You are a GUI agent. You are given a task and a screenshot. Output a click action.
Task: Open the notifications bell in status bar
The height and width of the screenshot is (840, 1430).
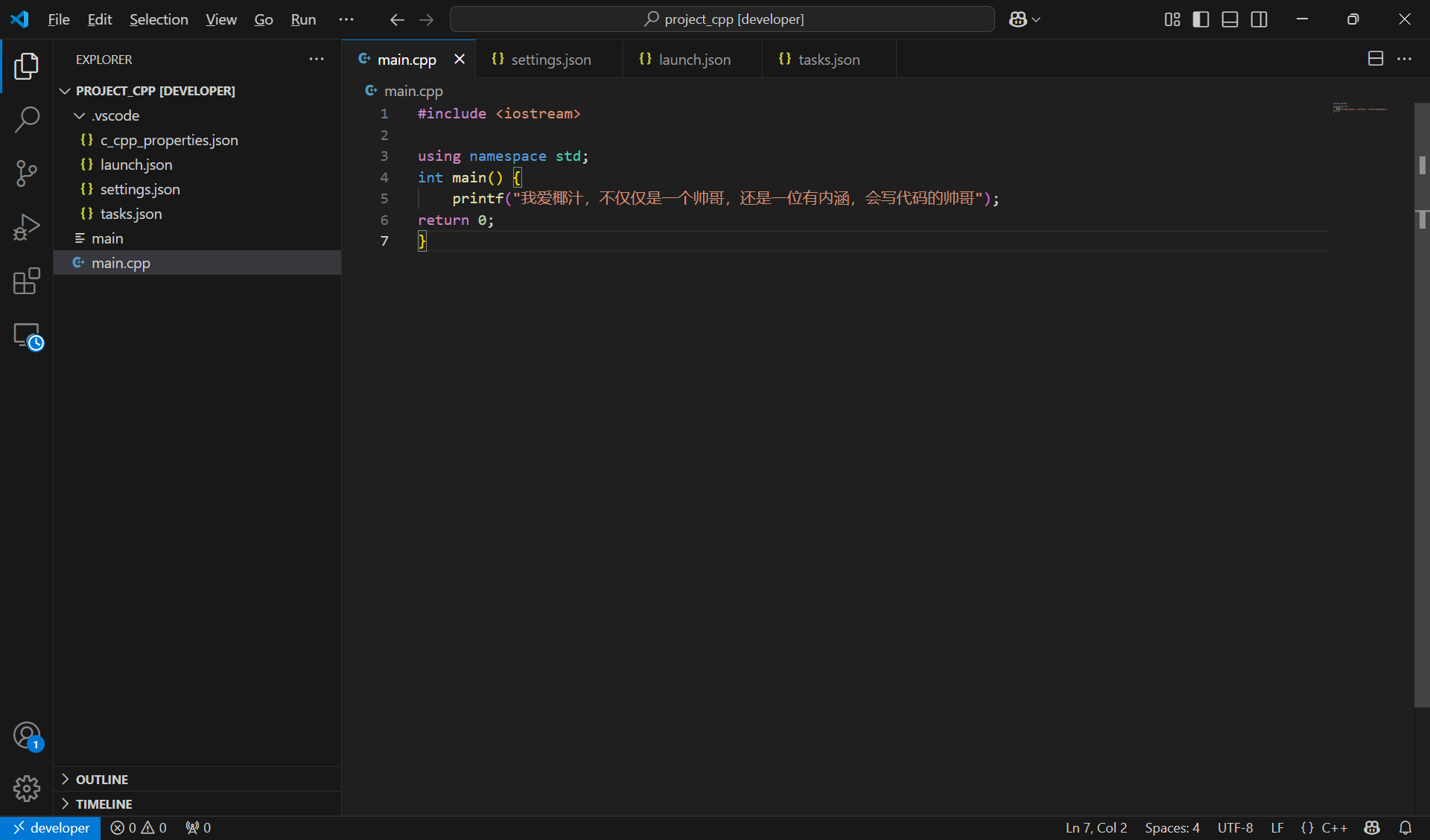point(1406,827)
